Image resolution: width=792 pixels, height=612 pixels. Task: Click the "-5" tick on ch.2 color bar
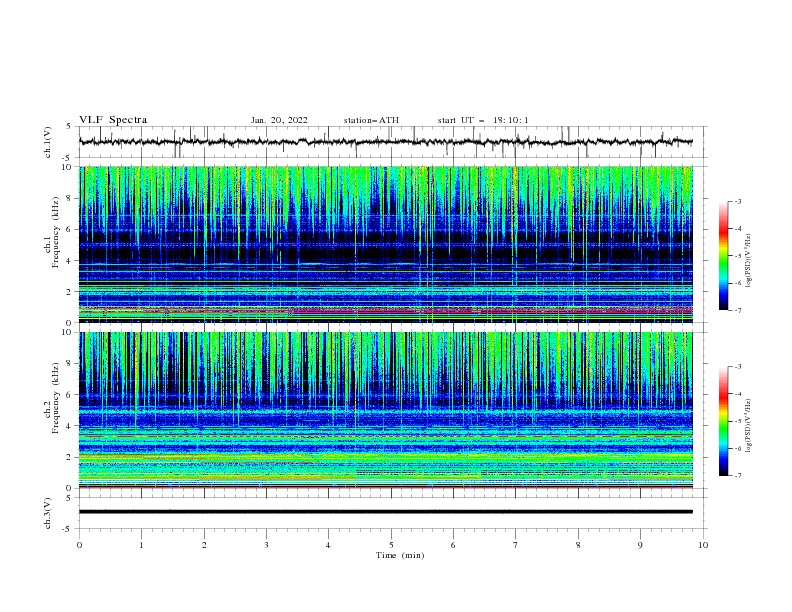(738, 421)
